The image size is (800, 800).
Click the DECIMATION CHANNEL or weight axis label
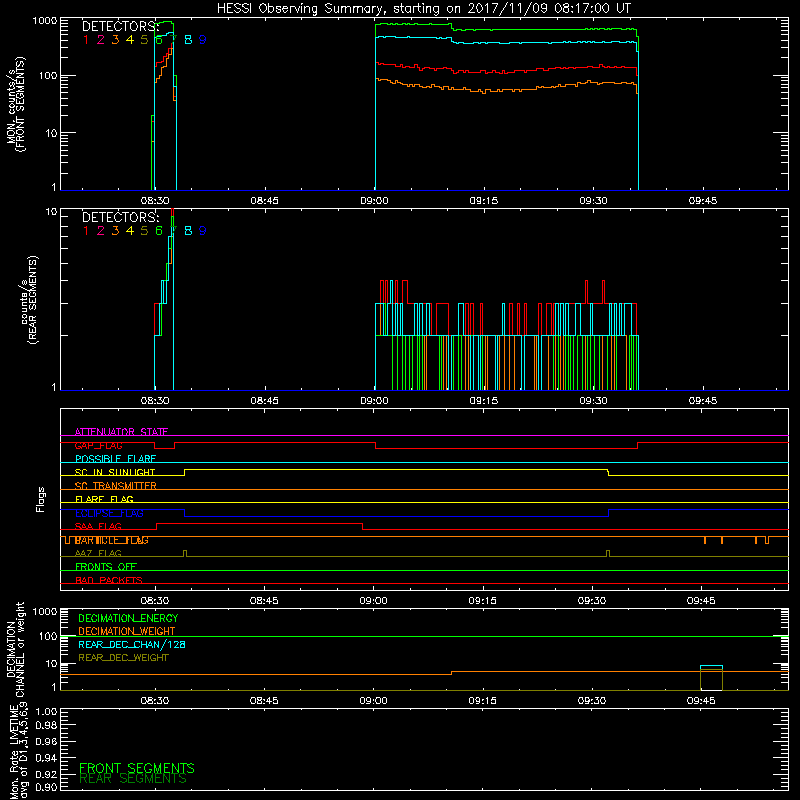pyautogui.click(x=15, y=650)
